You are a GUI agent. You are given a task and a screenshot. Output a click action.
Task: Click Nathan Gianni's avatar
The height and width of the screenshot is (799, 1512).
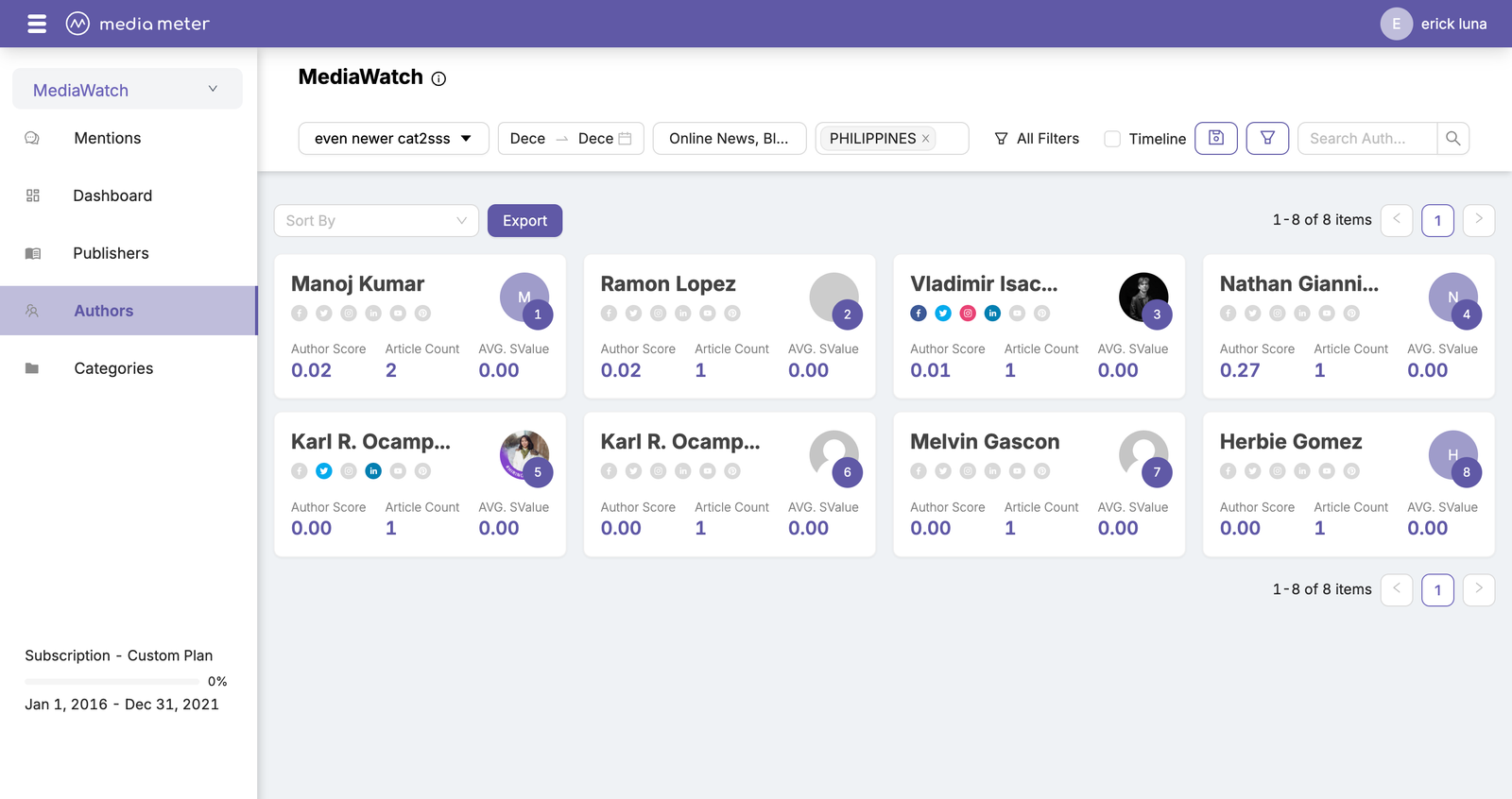pyautogui.click(x=1453, y=297)
